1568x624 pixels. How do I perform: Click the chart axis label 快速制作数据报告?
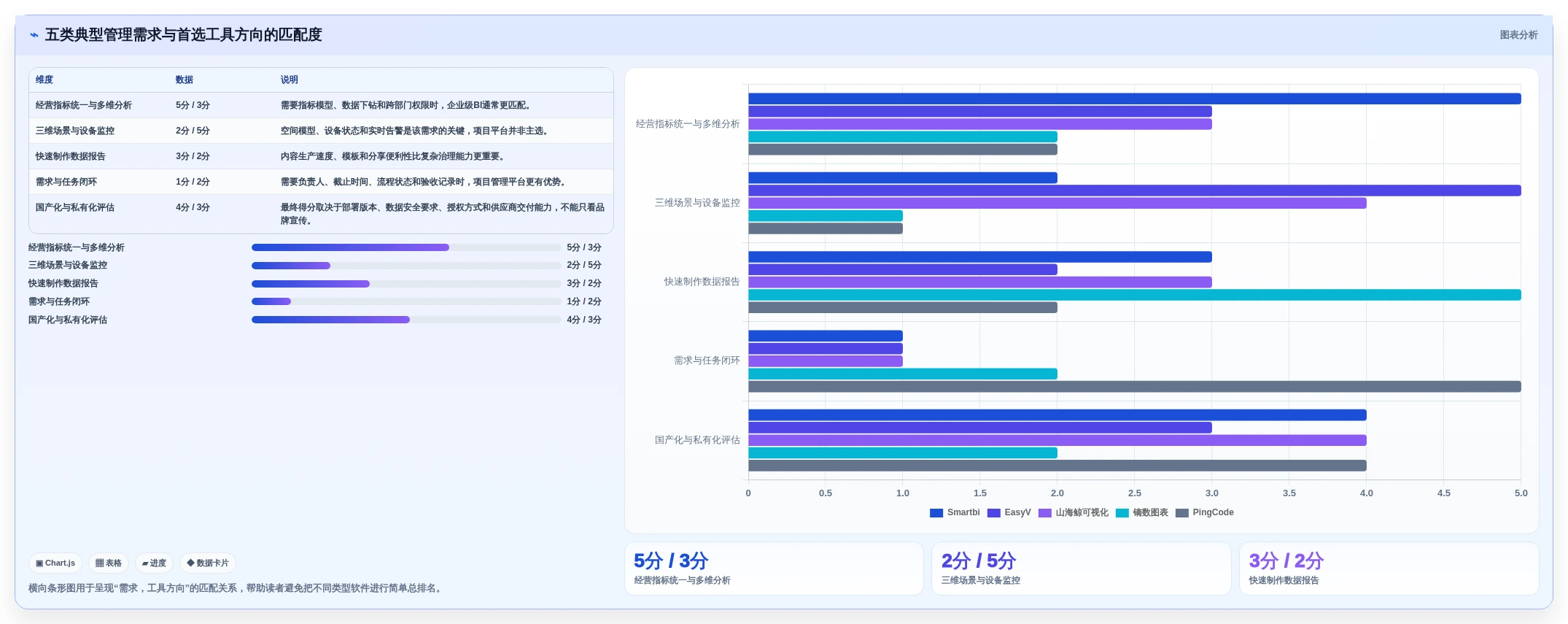click(x=702, y=282)
